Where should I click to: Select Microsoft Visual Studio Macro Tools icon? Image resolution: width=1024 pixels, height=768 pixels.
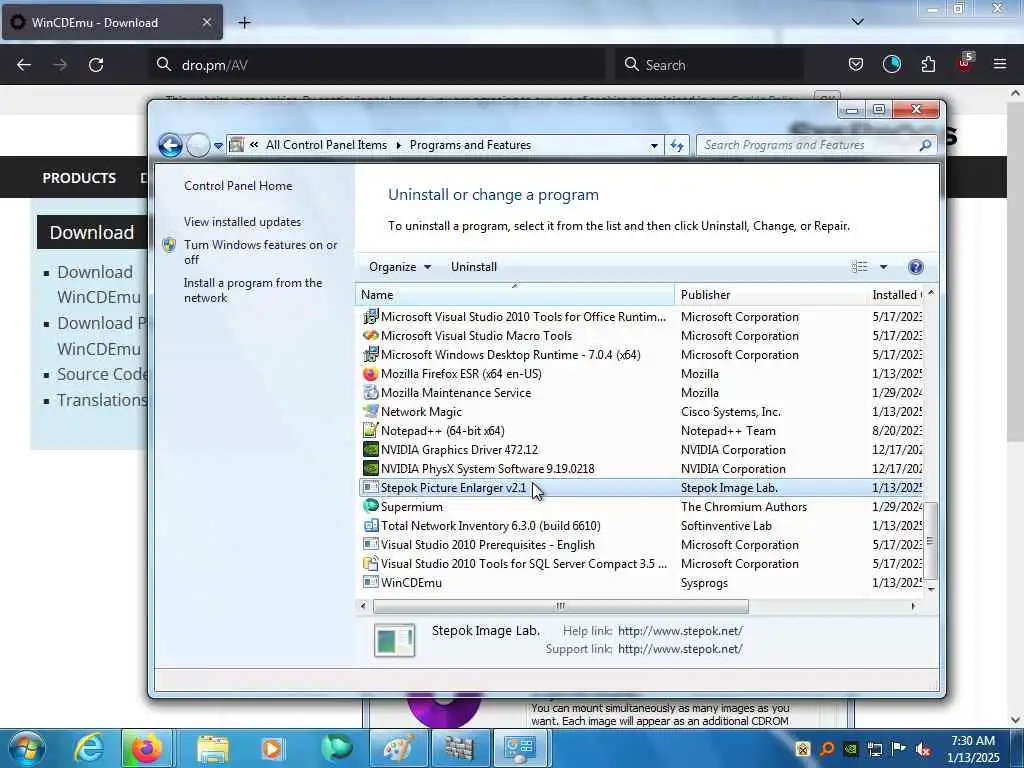click(370, 336)
